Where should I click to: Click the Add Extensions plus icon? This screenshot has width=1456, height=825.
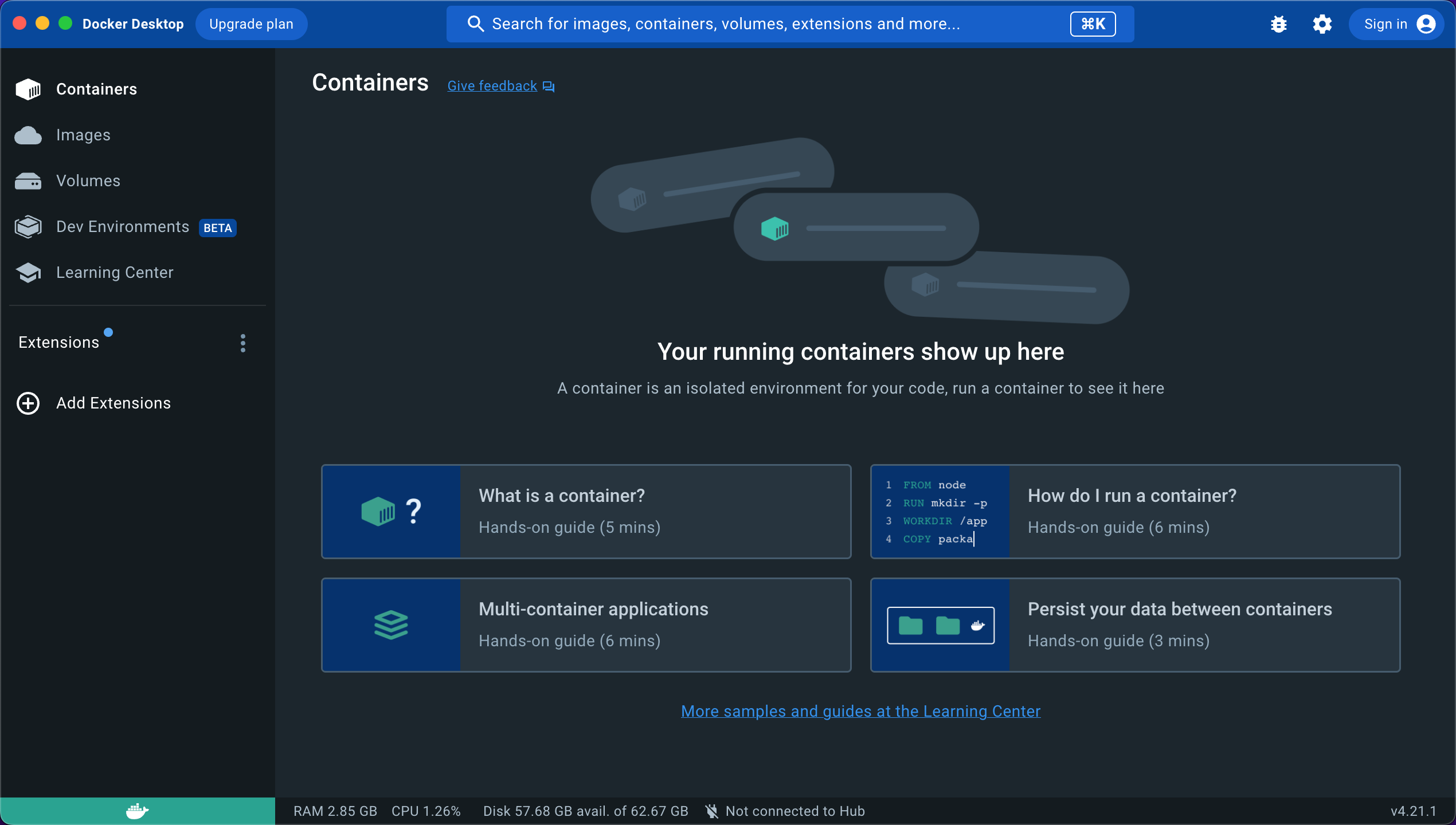click(28, 403)
